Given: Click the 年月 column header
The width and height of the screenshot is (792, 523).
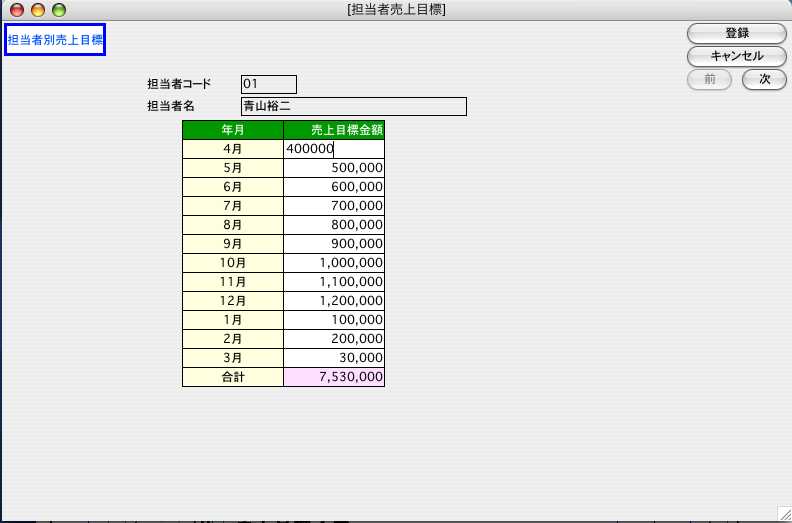Looking at the screenshot, I should coord(233,130).
